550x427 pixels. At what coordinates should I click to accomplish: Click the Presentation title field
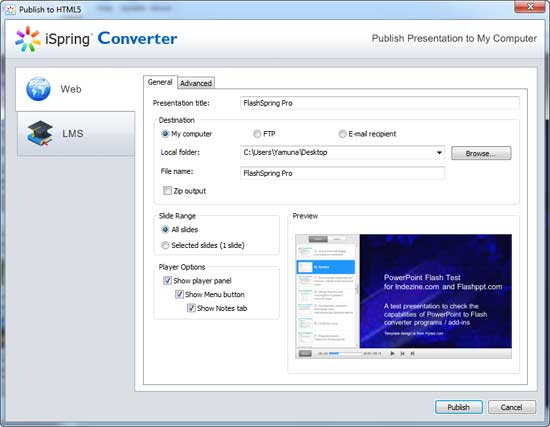(x=380, y=103)
